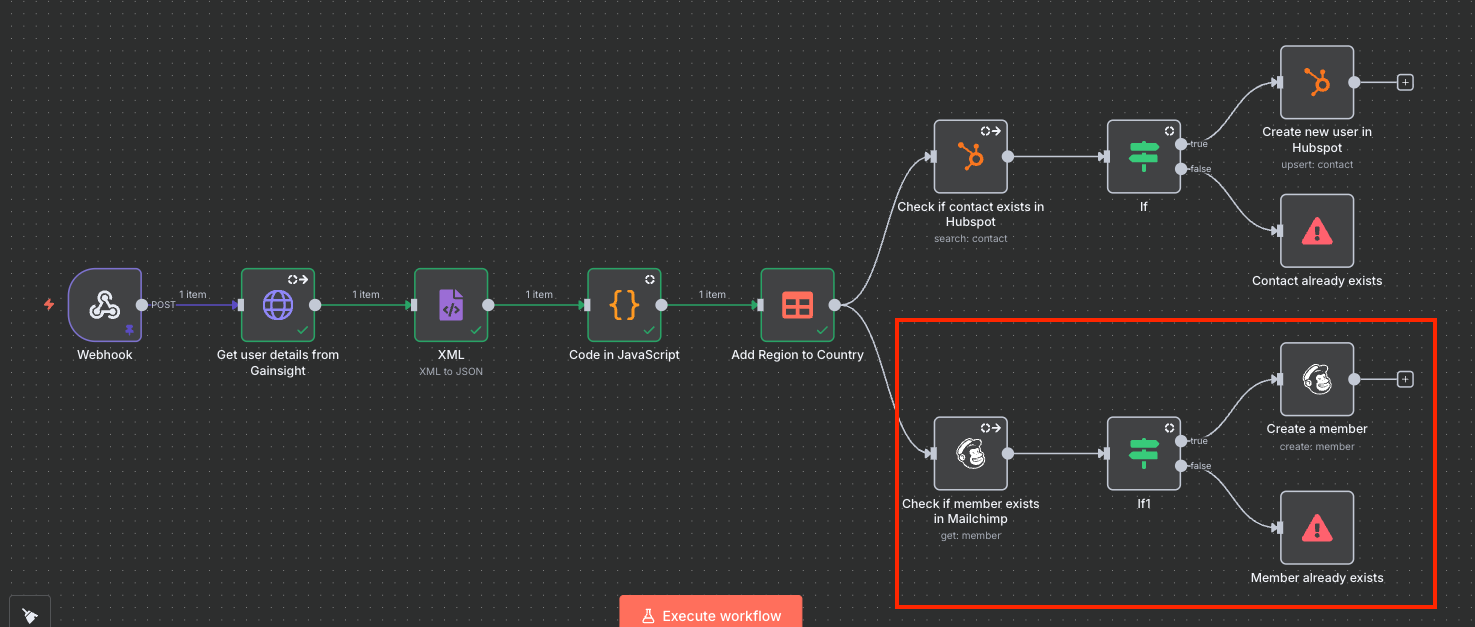Click the false output of the If1 node

tap(1182, 466)
